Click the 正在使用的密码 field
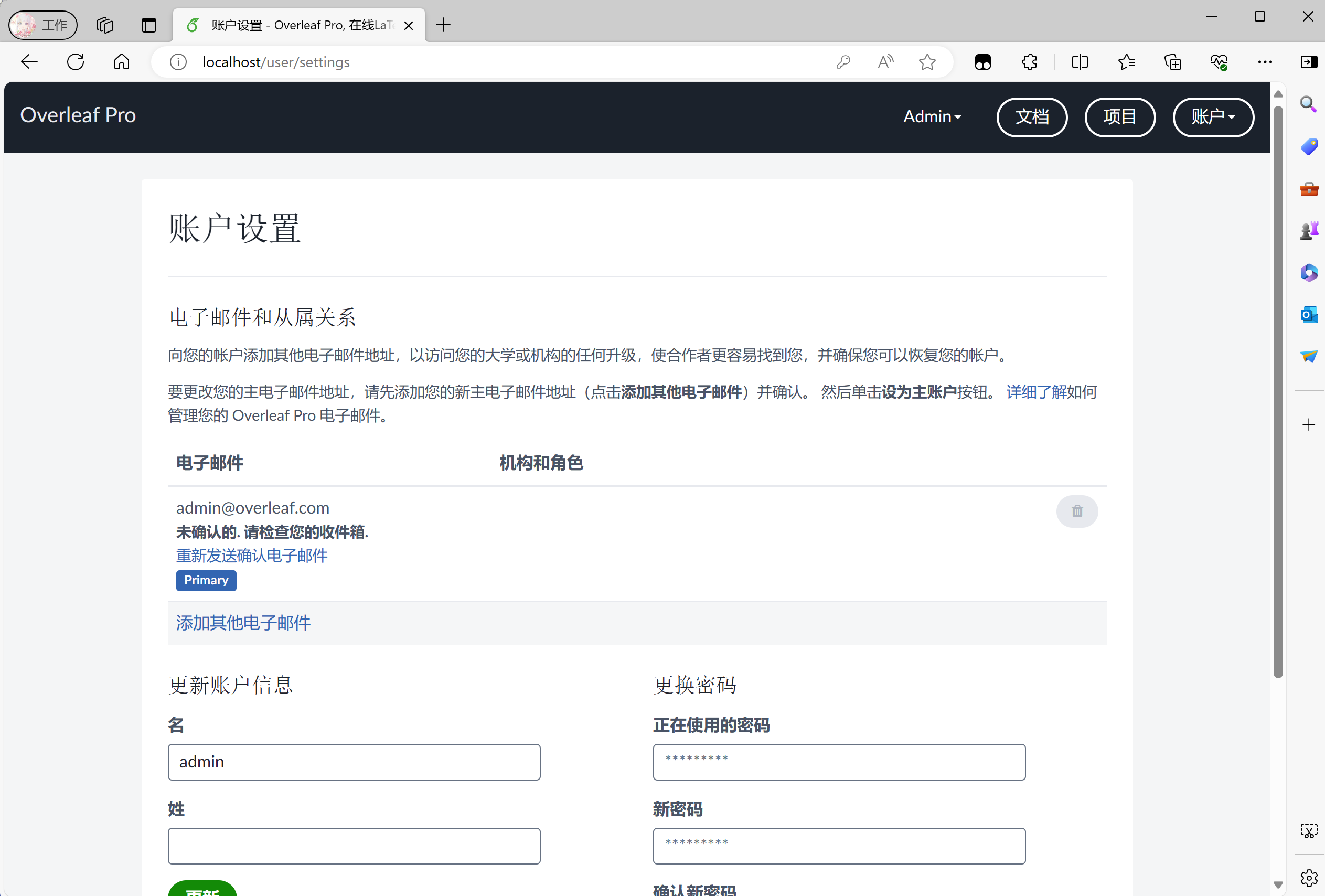The width and height of the screenshot is (1325, 896). tap(839, 762)
